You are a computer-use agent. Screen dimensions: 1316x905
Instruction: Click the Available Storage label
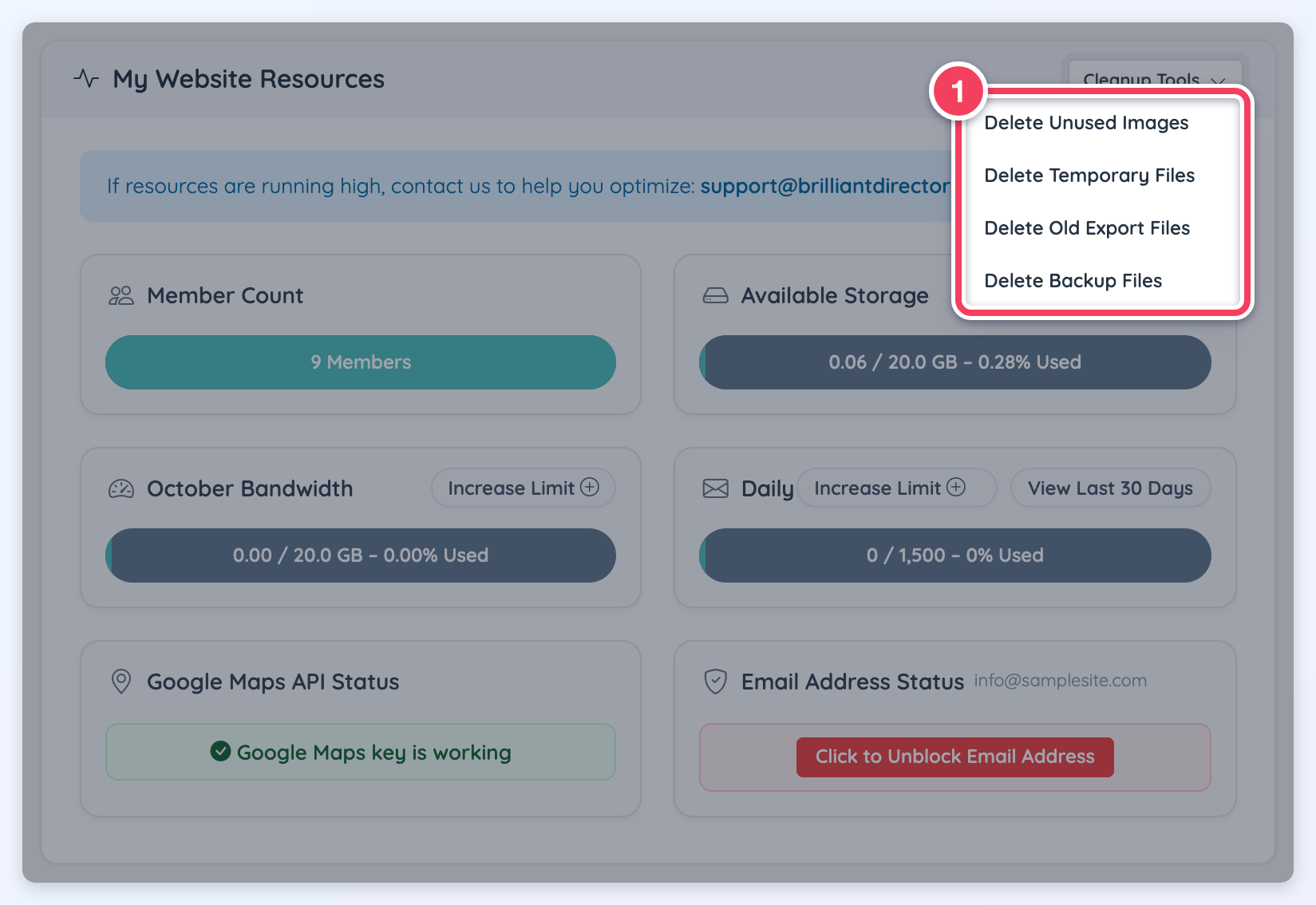pos(835,296)
